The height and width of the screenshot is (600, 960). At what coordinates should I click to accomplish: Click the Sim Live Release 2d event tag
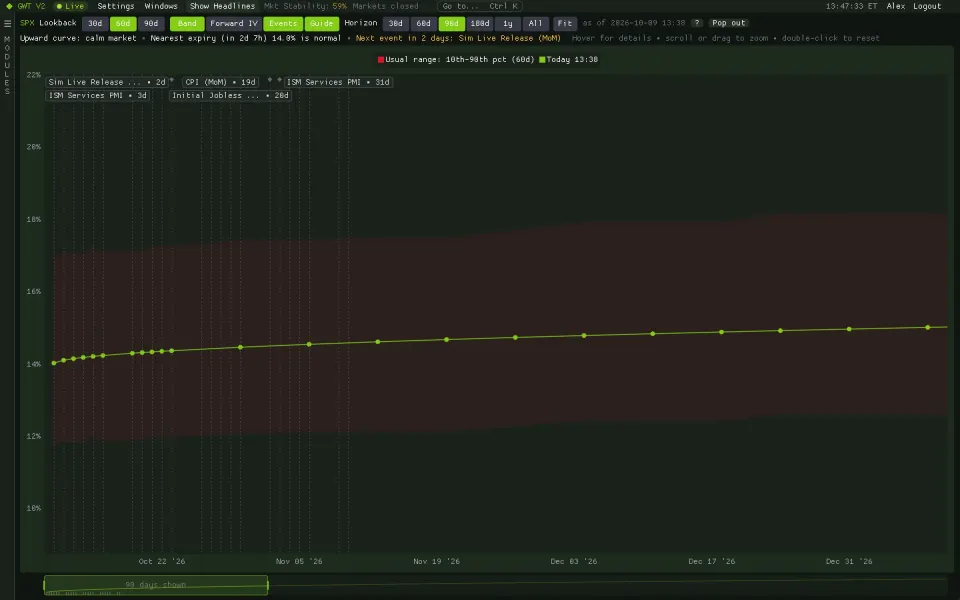(107, 82)
